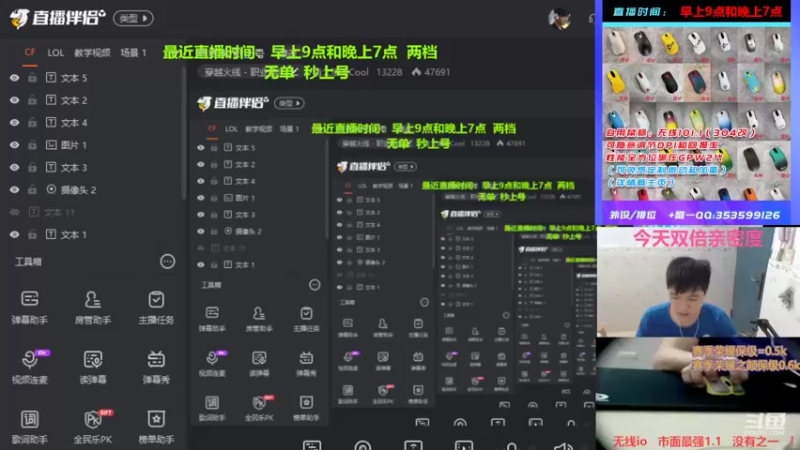
Task: Open the 主播任务 tool
Action: coord(156,307)
